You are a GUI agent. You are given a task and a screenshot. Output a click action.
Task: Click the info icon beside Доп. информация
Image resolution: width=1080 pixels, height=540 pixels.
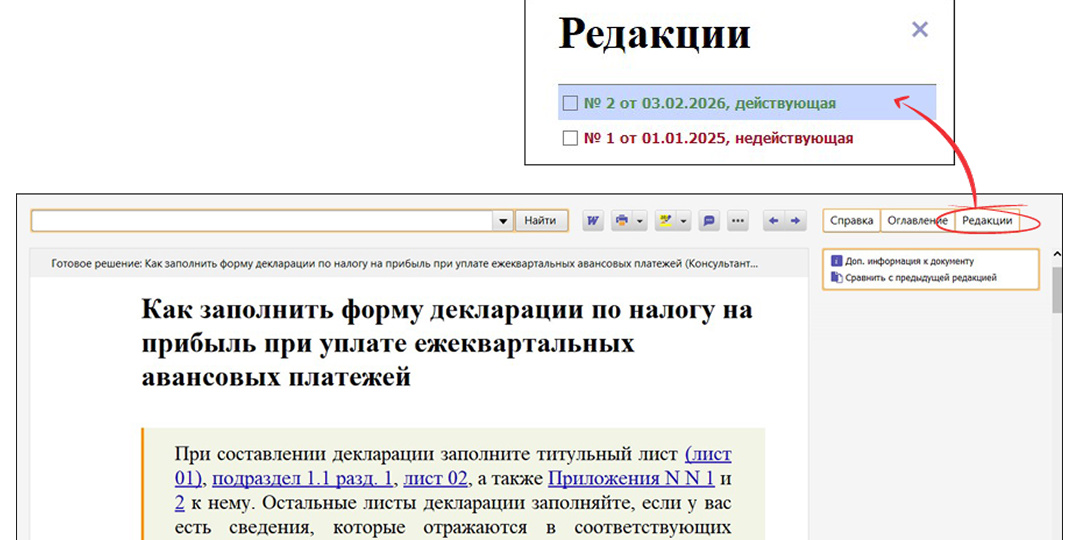tap(837, 261)
